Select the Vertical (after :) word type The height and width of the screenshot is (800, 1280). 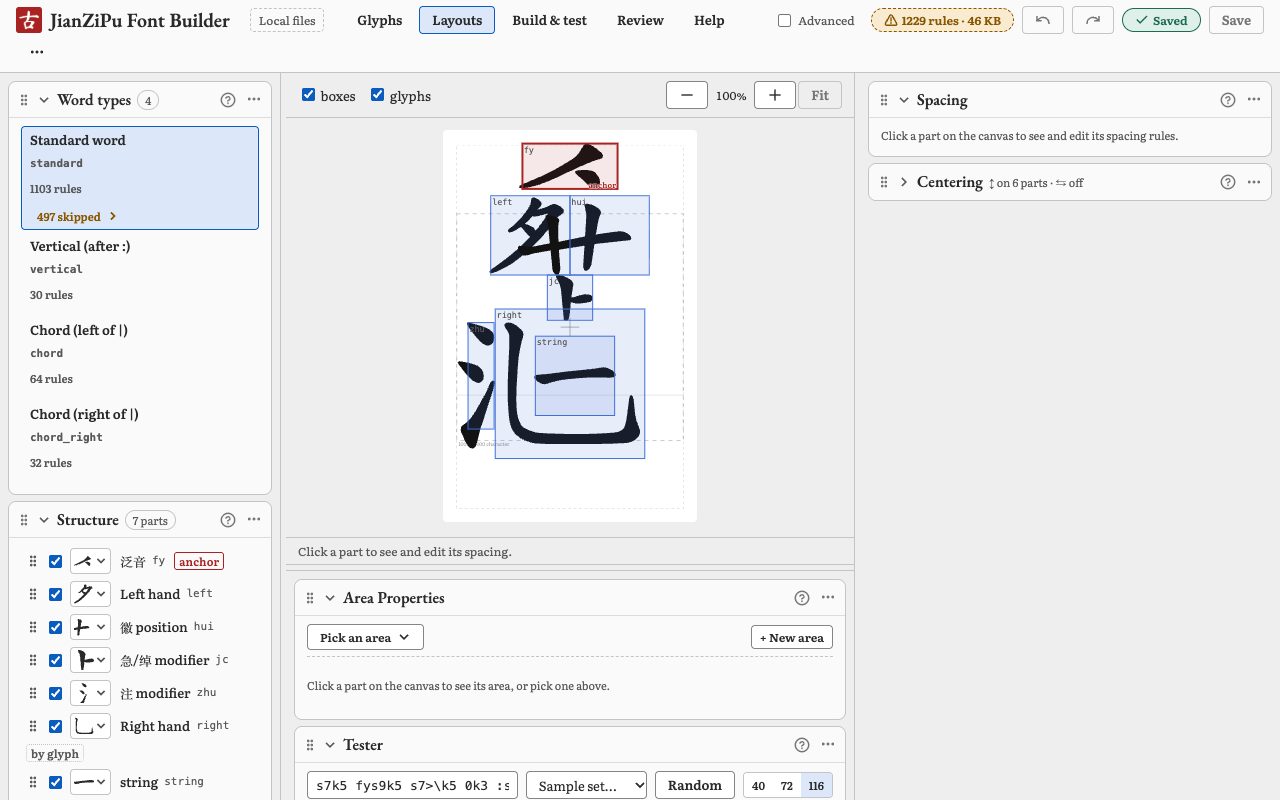[x=140, y=270]
